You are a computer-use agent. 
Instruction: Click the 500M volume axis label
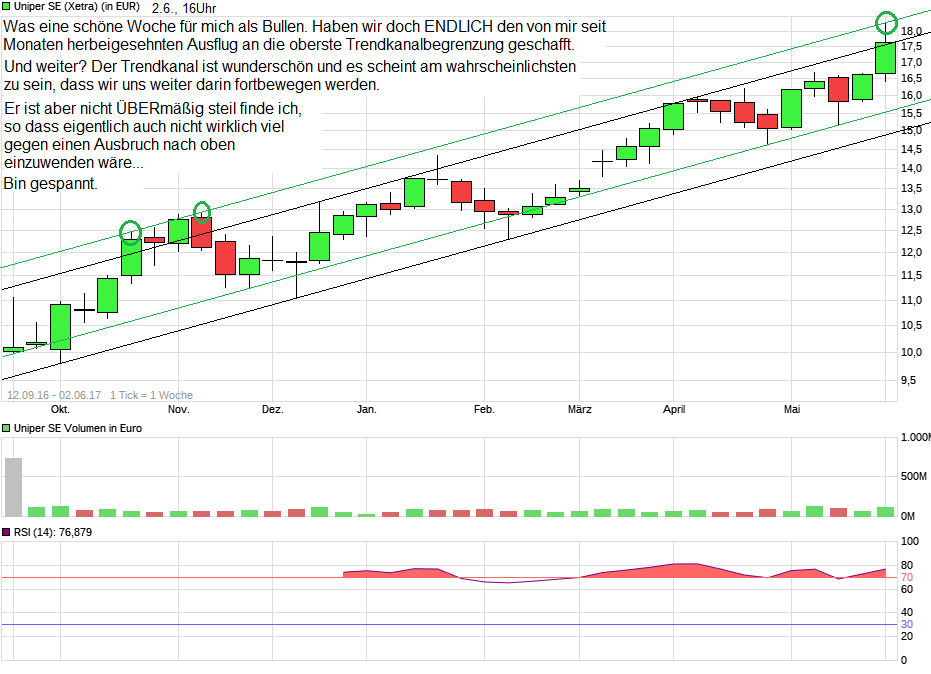click(914, 476)
